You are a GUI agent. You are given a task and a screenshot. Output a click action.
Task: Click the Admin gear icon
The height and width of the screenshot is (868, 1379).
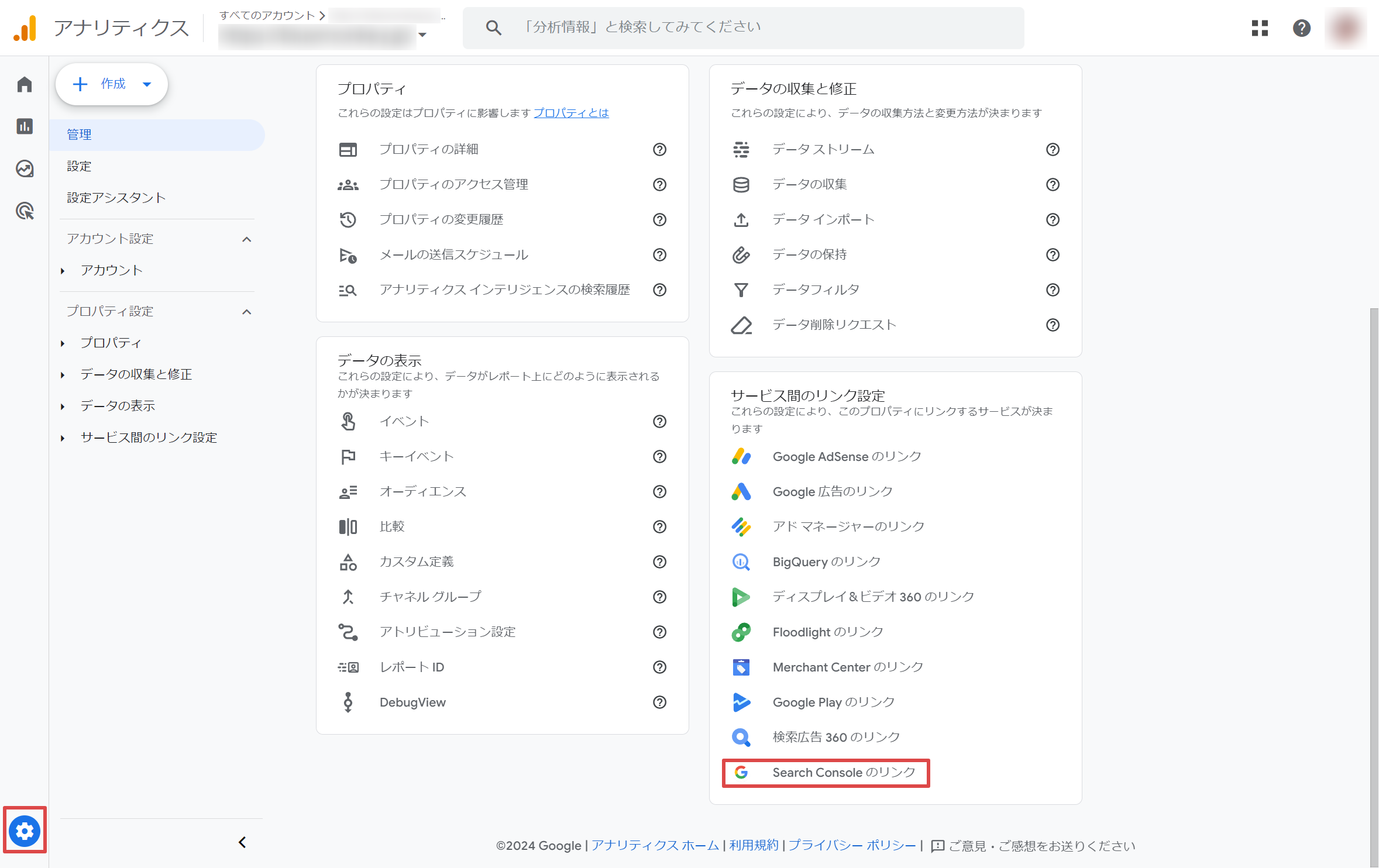[x=25, y=831]
